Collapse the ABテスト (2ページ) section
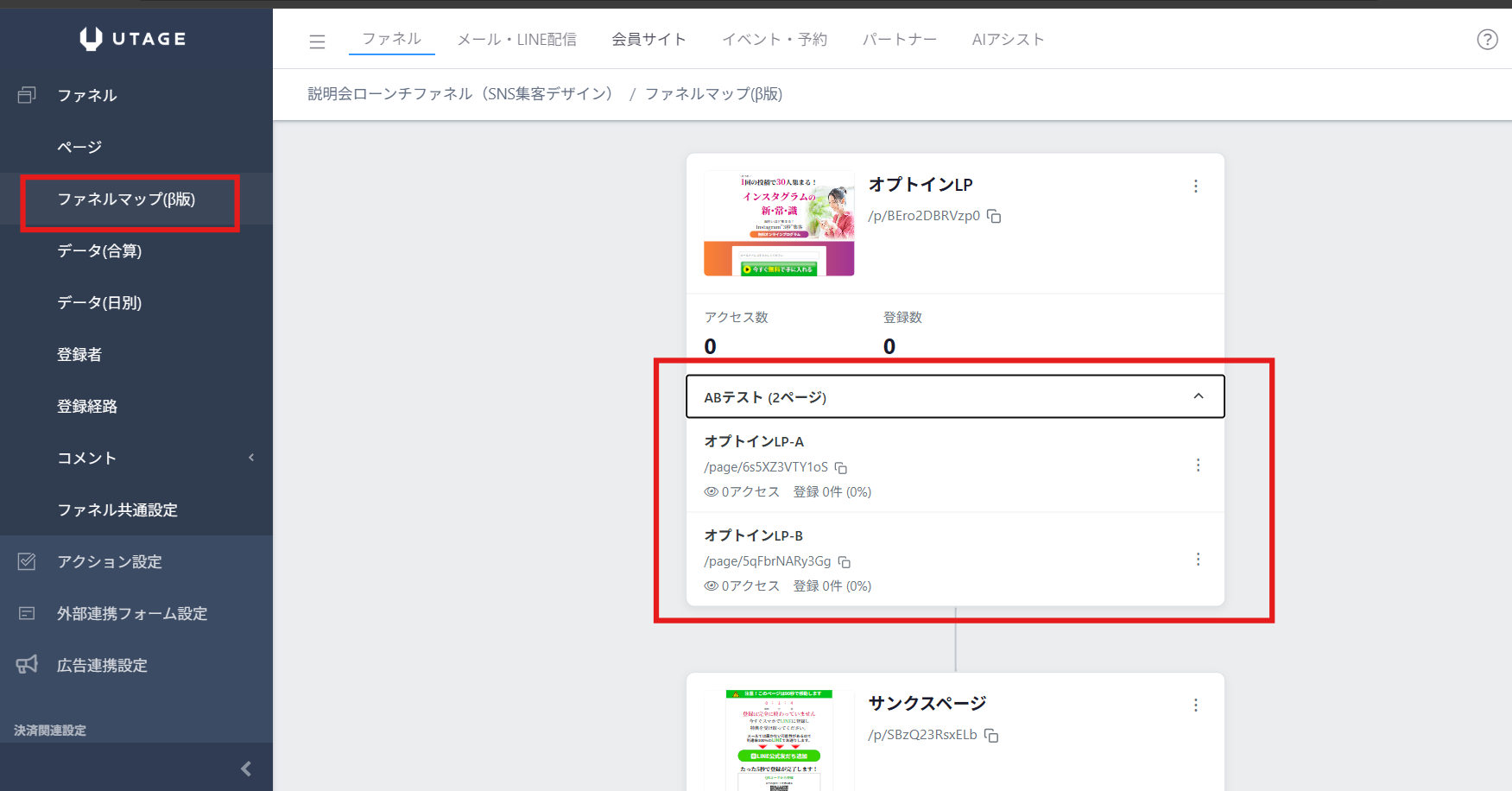1512x791 pixels. click(x=1198, y=396)
